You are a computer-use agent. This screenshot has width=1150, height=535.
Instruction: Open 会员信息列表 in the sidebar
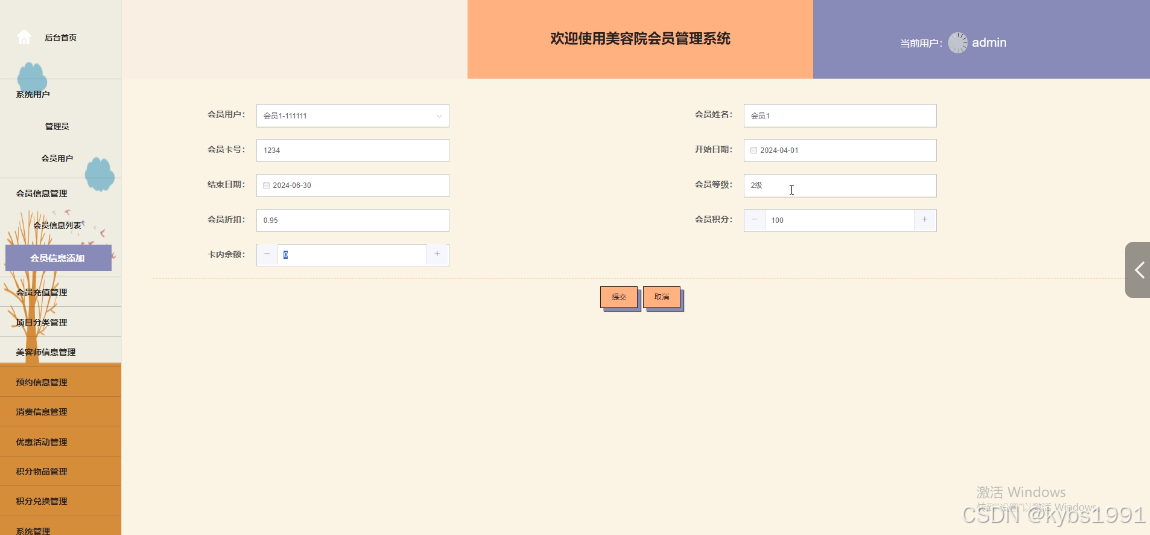coord(57,225)
